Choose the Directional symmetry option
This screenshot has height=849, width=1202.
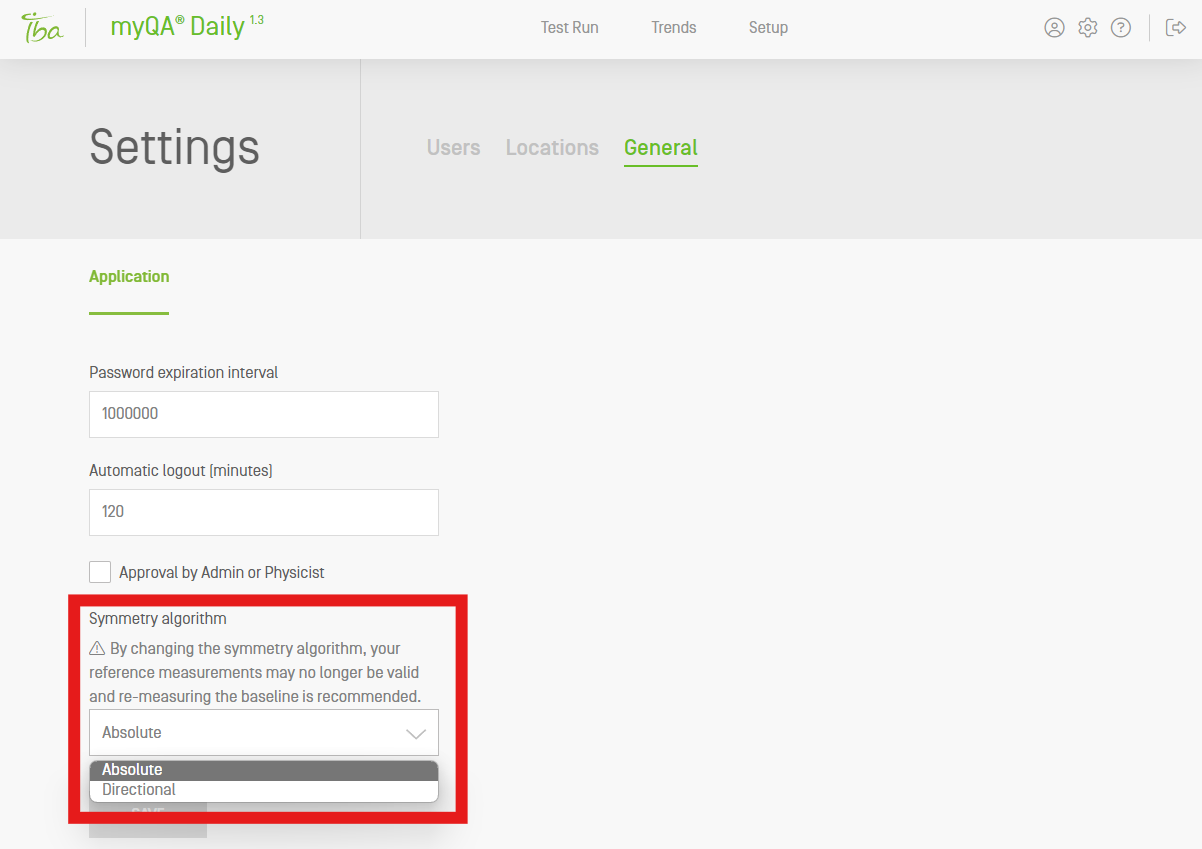tap(139, 790)
